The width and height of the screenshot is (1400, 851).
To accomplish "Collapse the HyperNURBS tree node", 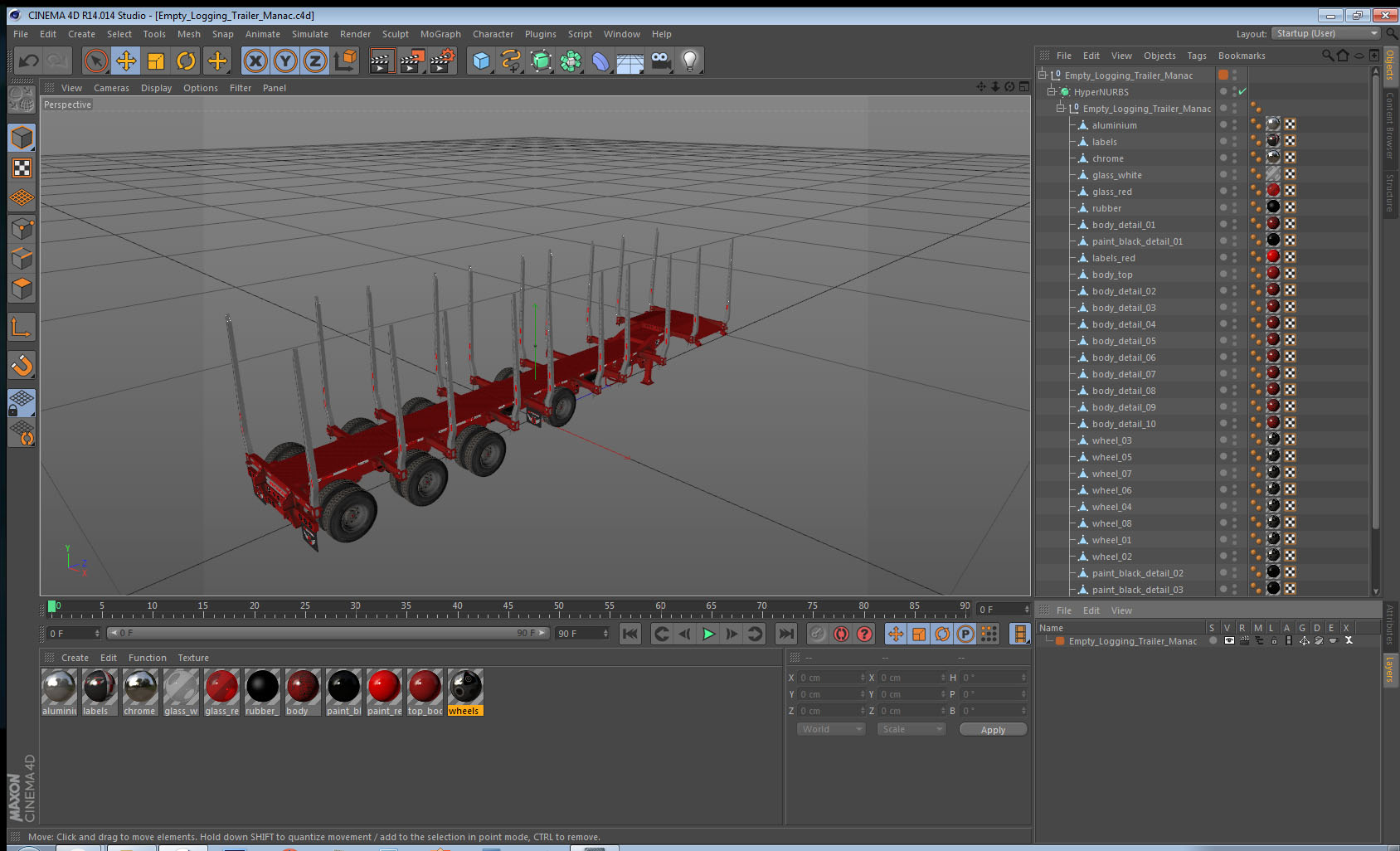I will [1052, 92].
